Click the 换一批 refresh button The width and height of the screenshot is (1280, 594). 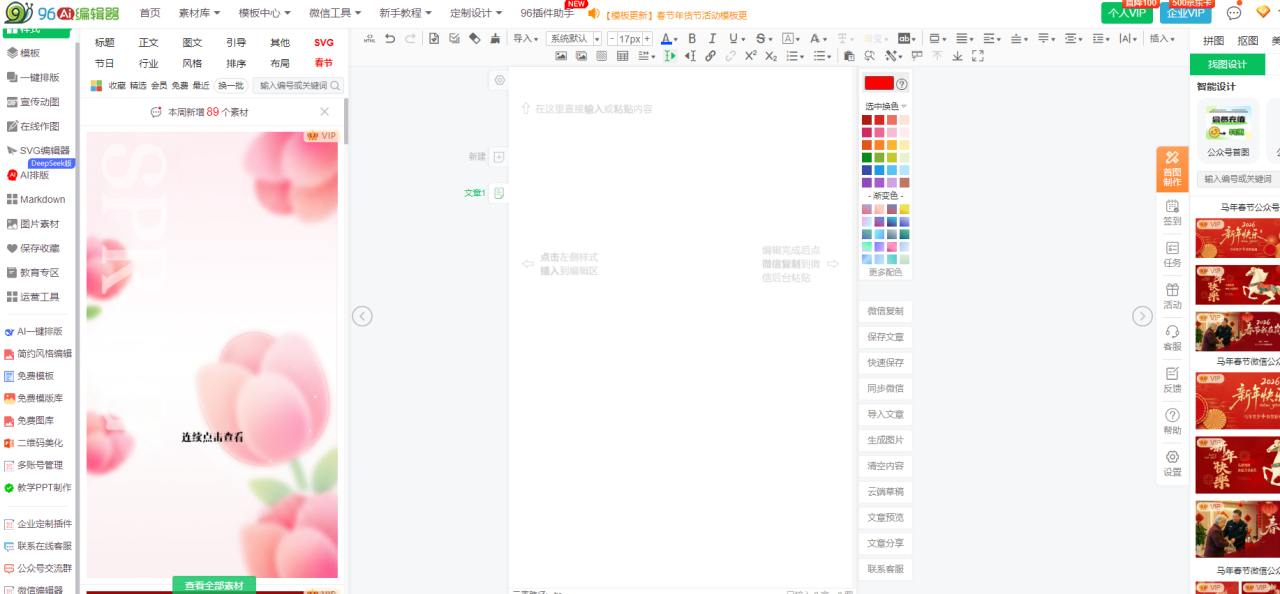coord(231,86)
